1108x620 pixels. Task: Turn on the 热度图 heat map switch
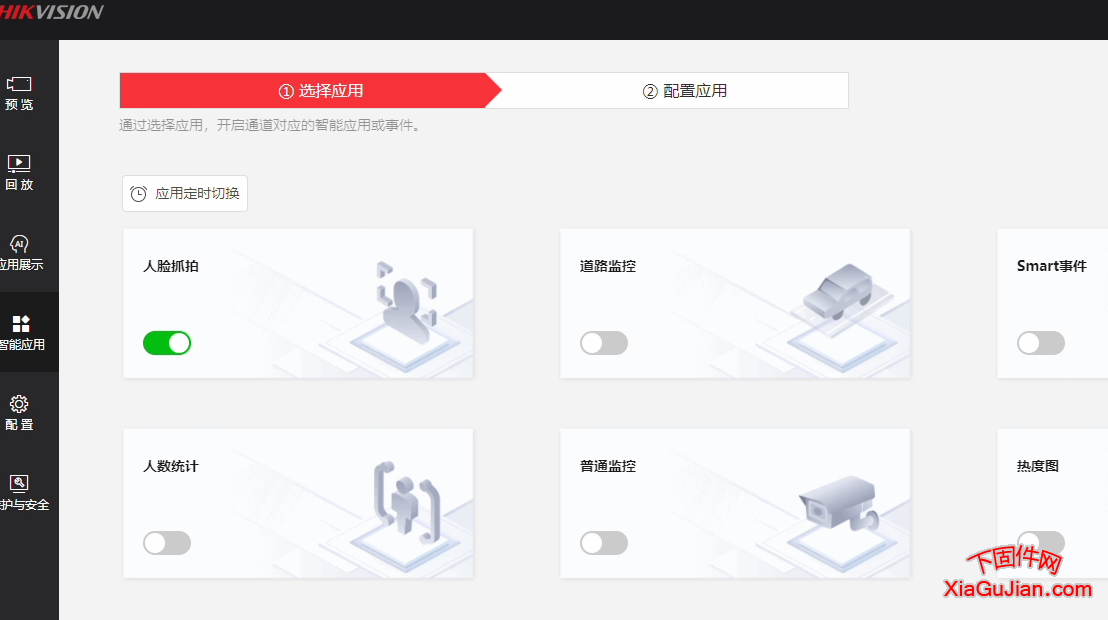pyautogui.click(x=1040, y=542)
